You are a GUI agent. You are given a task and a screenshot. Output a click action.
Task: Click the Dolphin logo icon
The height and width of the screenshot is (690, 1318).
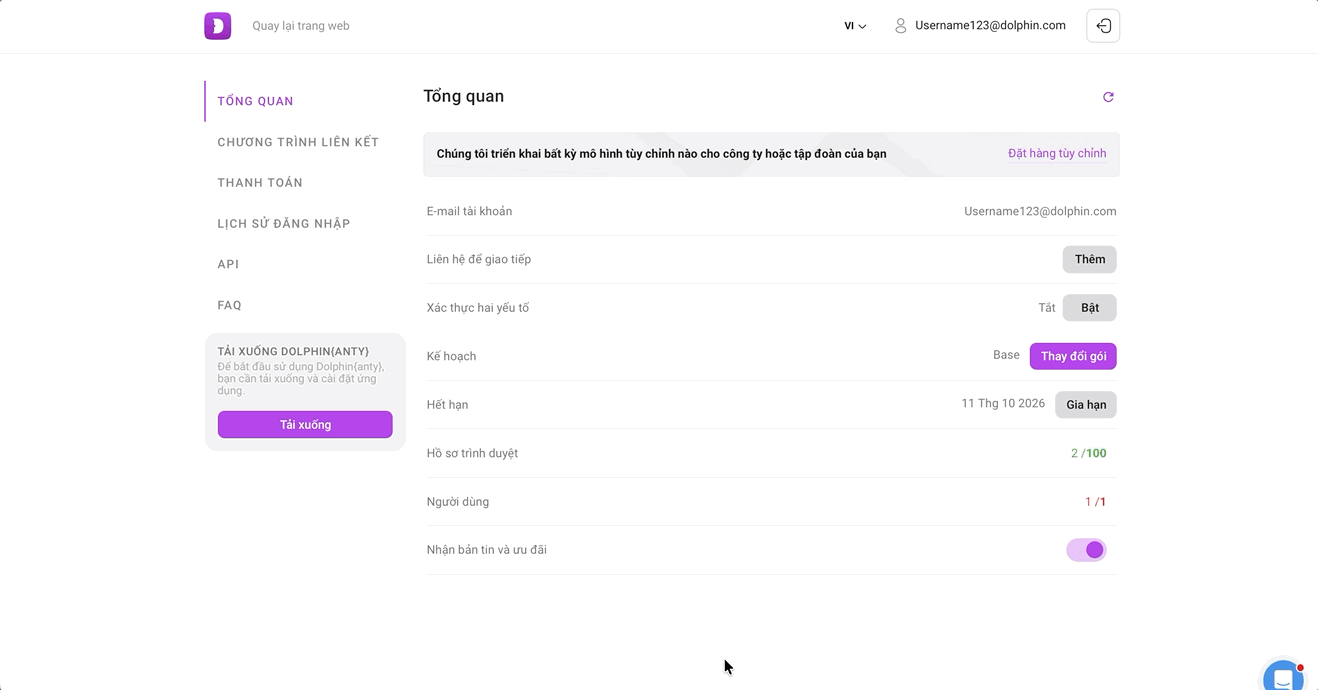(217, 26)
